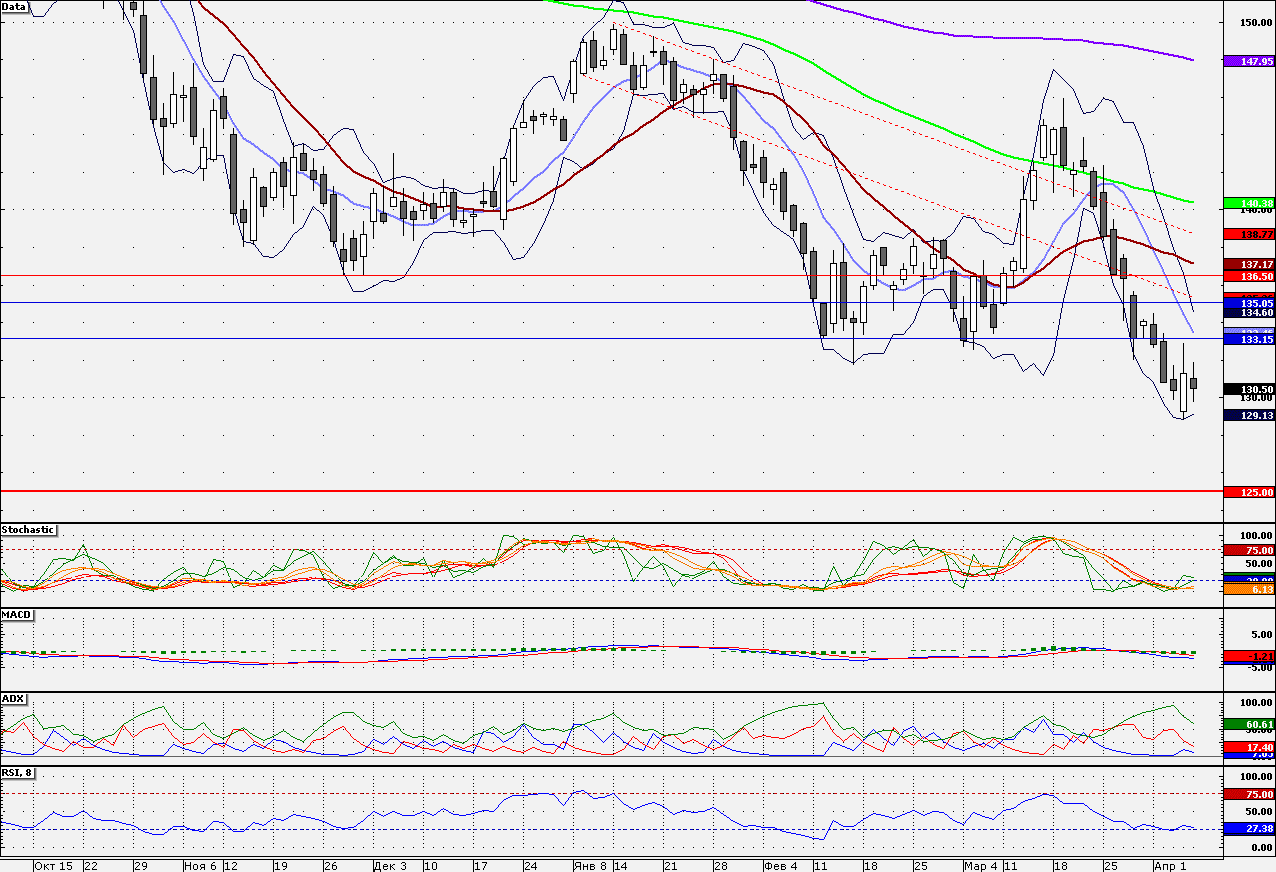The width and height of the screenshot is (1276, 872).
Task: Select the blue horizontal line at 133.15
Action: 611,339
